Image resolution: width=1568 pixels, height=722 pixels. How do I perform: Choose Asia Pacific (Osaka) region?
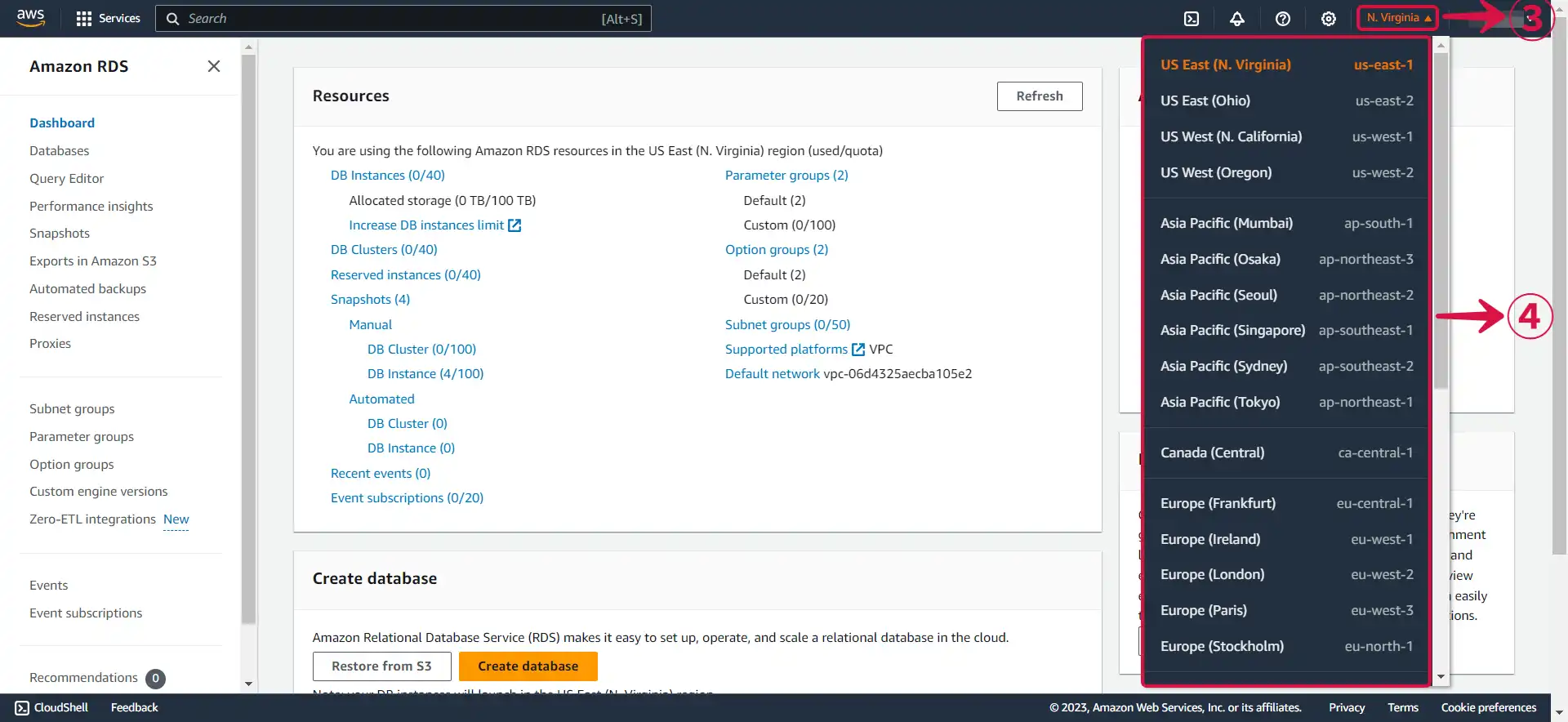pos(1286,259)
